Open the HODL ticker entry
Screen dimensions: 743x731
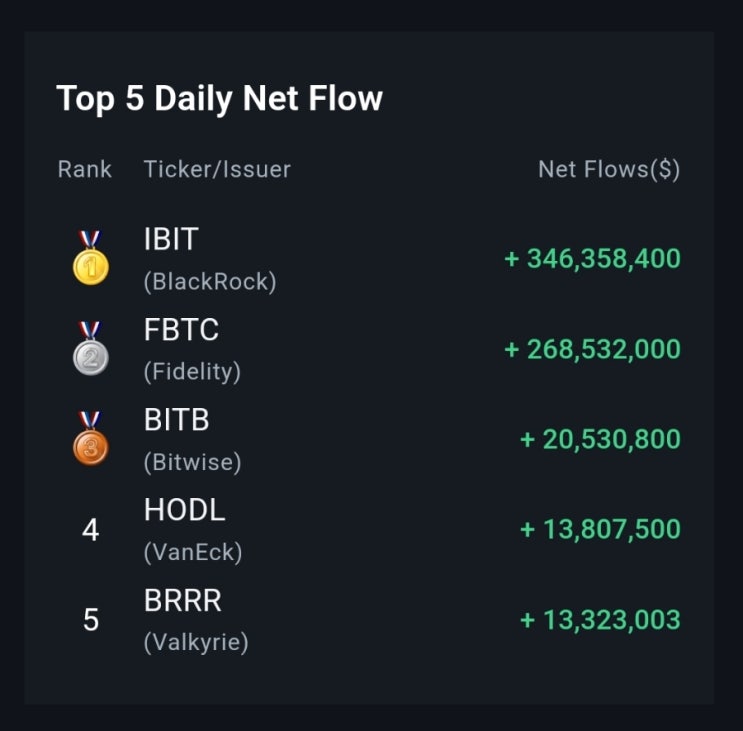point(184,510)
